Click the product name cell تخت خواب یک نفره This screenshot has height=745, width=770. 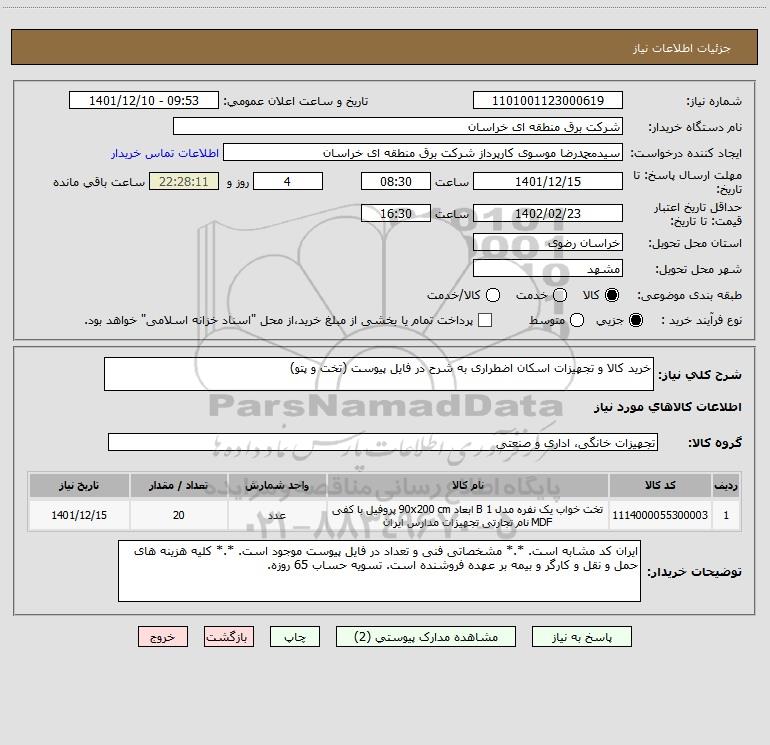pos(468,515)
